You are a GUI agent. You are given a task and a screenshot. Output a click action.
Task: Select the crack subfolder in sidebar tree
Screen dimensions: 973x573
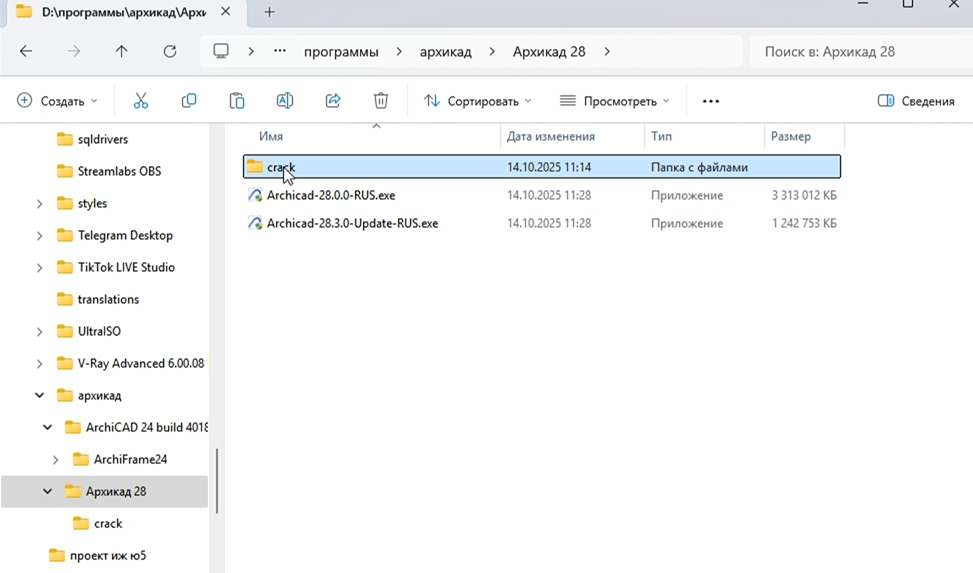108,523
